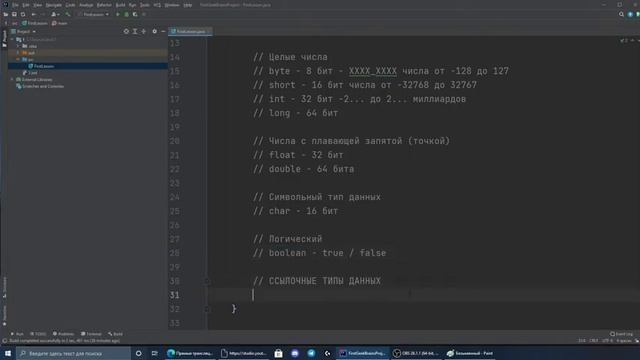Screen dimensions: 640x360
Task: Click the Cortana circle icon on taskbar
Action: click(138, 353)
